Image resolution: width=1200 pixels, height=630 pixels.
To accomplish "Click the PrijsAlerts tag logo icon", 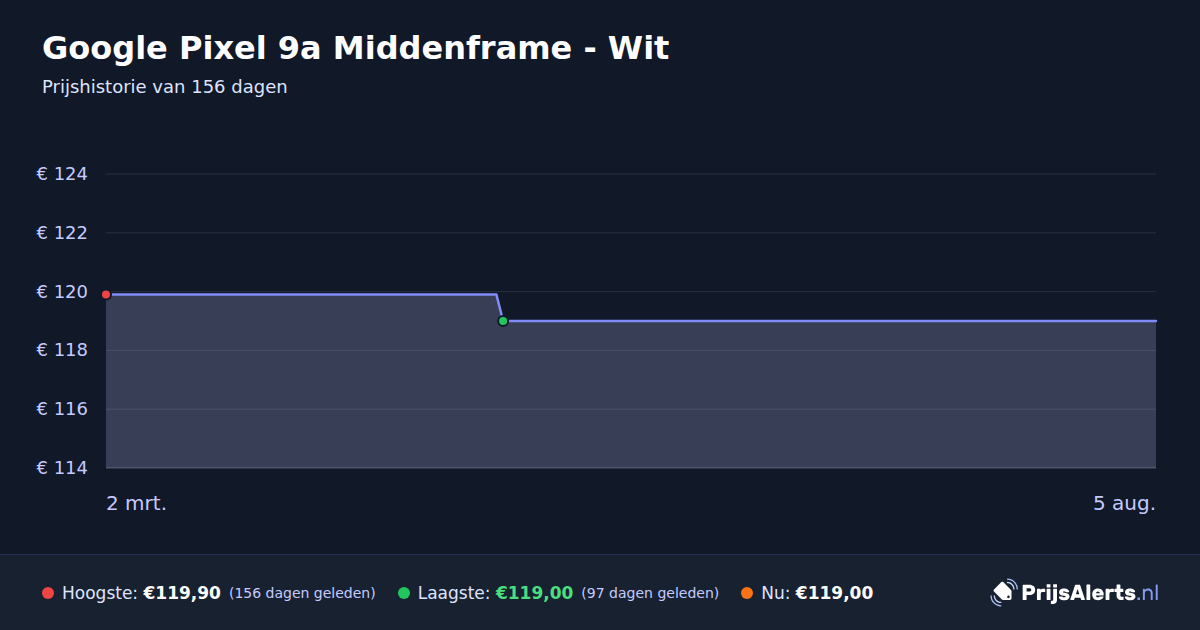I will click(1003, 593).
